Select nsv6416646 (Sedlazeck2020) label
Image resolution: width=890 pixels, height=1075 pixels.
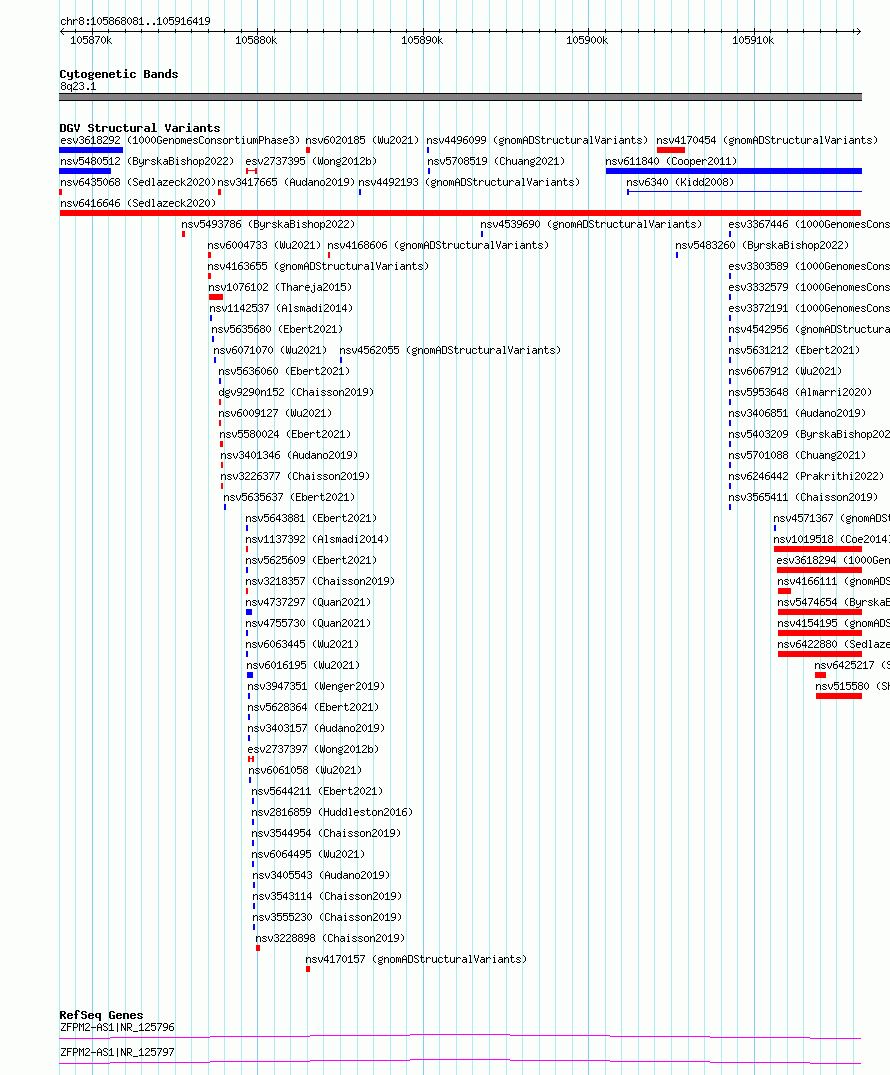click(138, 203)
